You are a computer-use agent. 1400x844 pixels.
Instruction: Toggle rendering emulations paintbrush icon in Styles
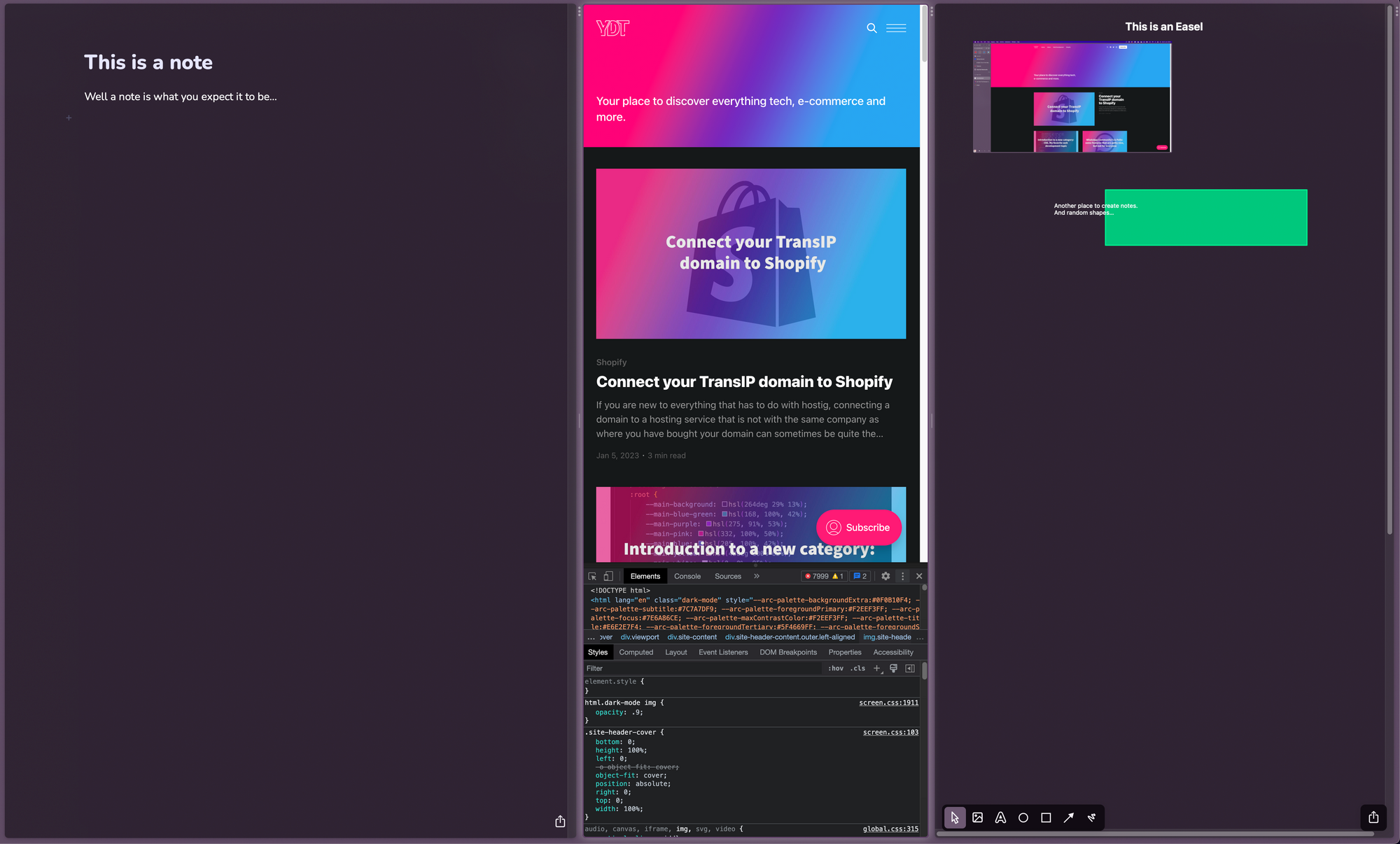coord(893,668)
